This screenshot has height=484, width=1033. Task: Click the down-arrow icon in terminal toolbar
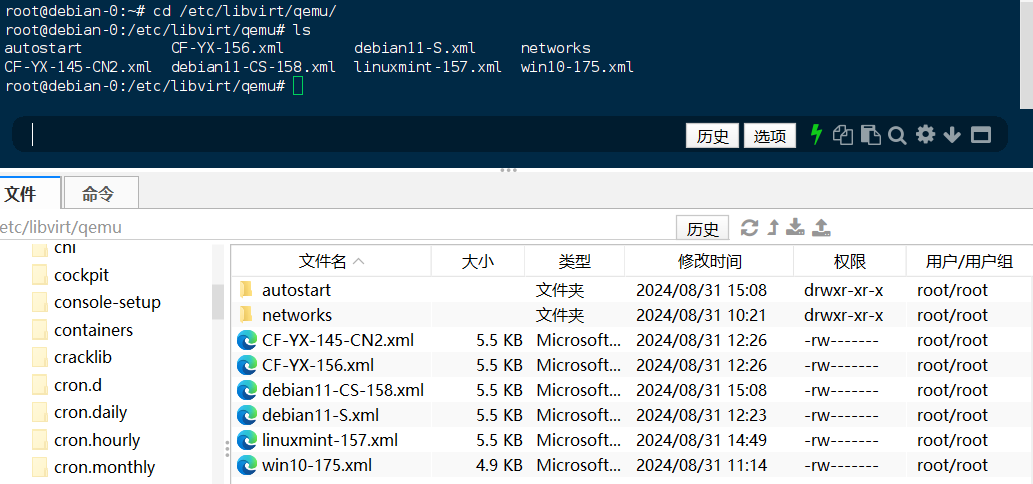click(952, 135)
